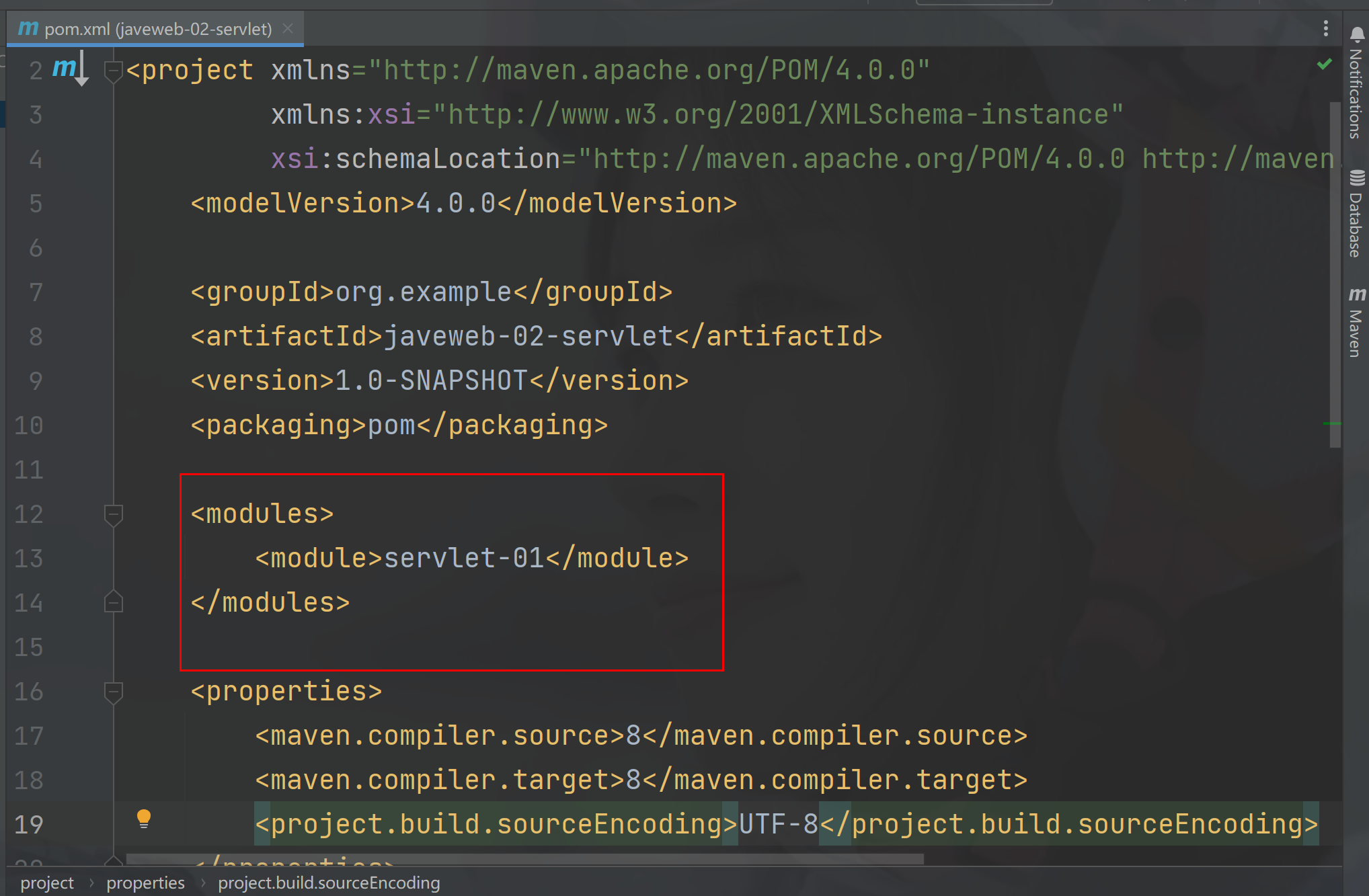Open the Notifications tool window
This screenshot has height=896, width=1369.
tap(1356, 82)
